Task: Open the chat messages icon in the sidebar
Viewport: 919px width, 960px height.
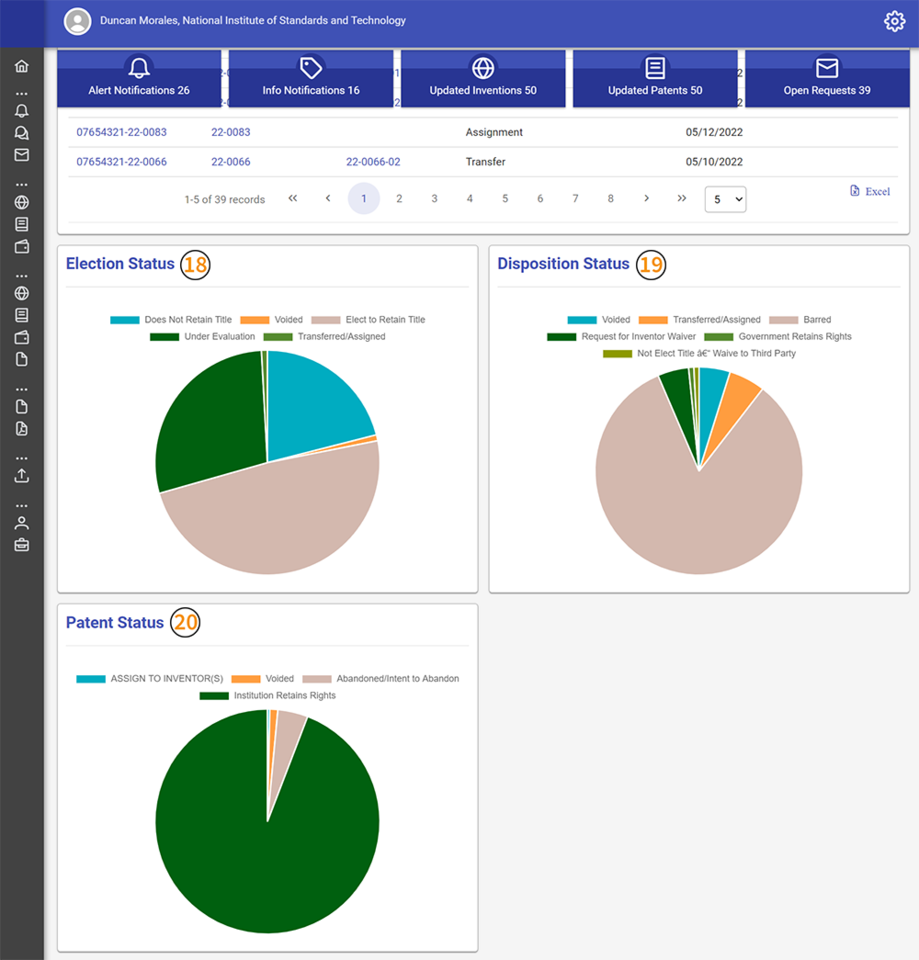Action: click(20, 134)
